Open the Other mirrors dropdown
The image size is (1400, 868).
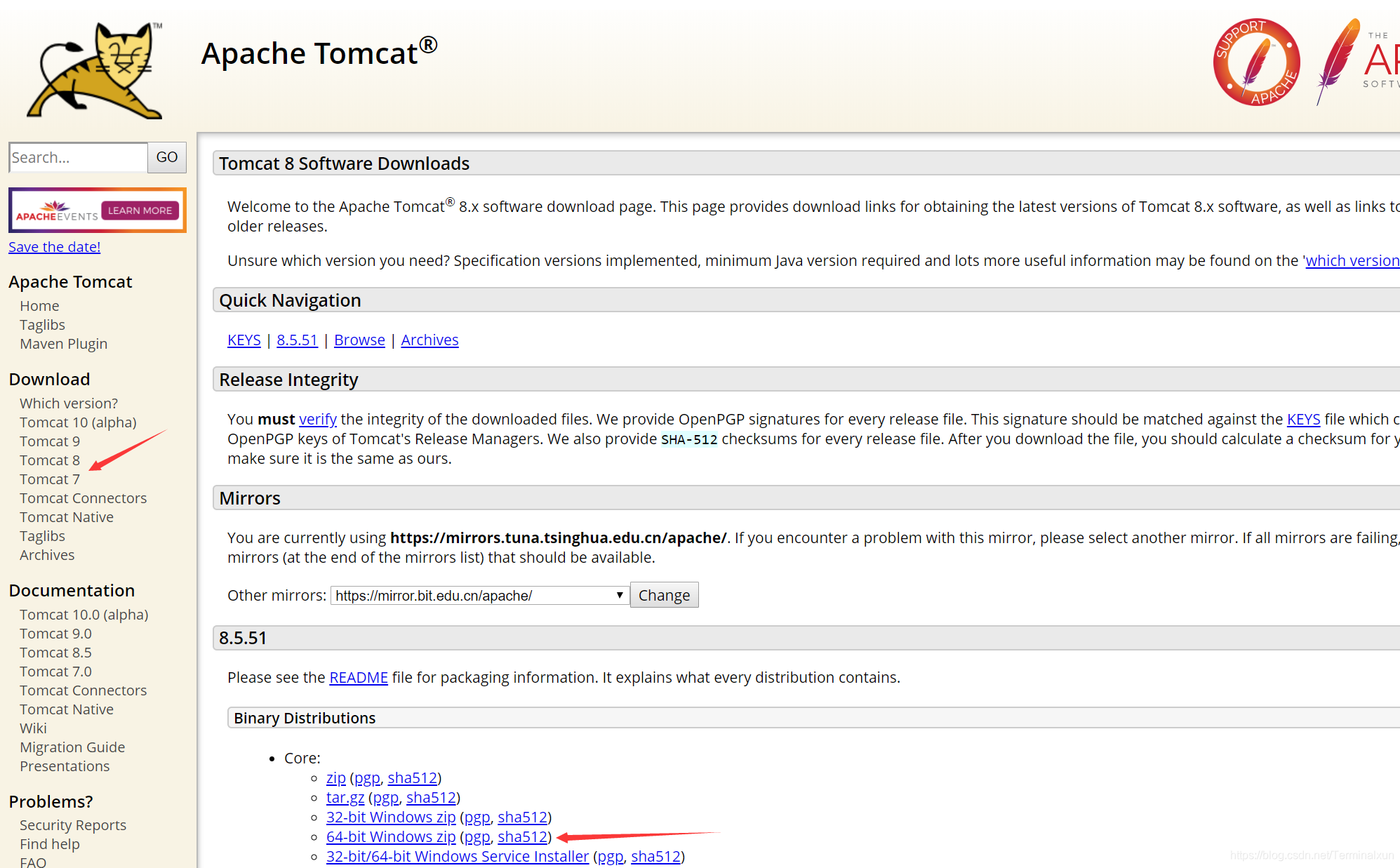pos(479,595)
